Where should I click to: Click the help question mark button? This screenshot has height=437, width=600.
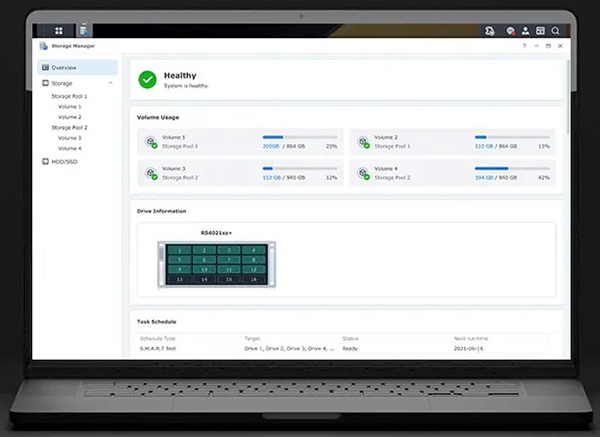coord(524,46)
